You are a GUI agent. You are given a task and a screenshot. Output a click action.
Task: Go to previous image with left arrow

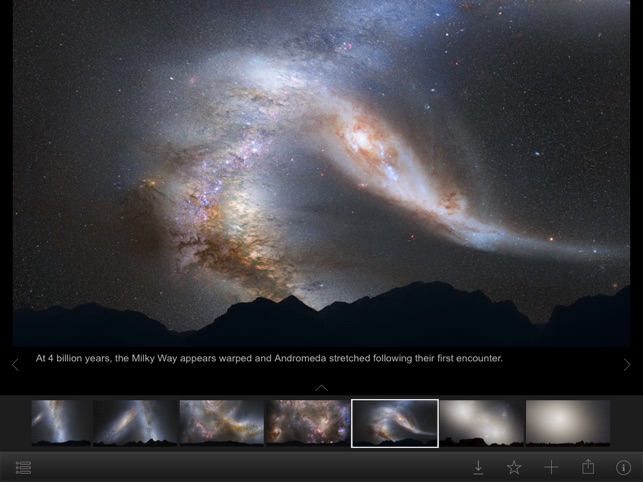pyautogui.click(x=16, y=364)
